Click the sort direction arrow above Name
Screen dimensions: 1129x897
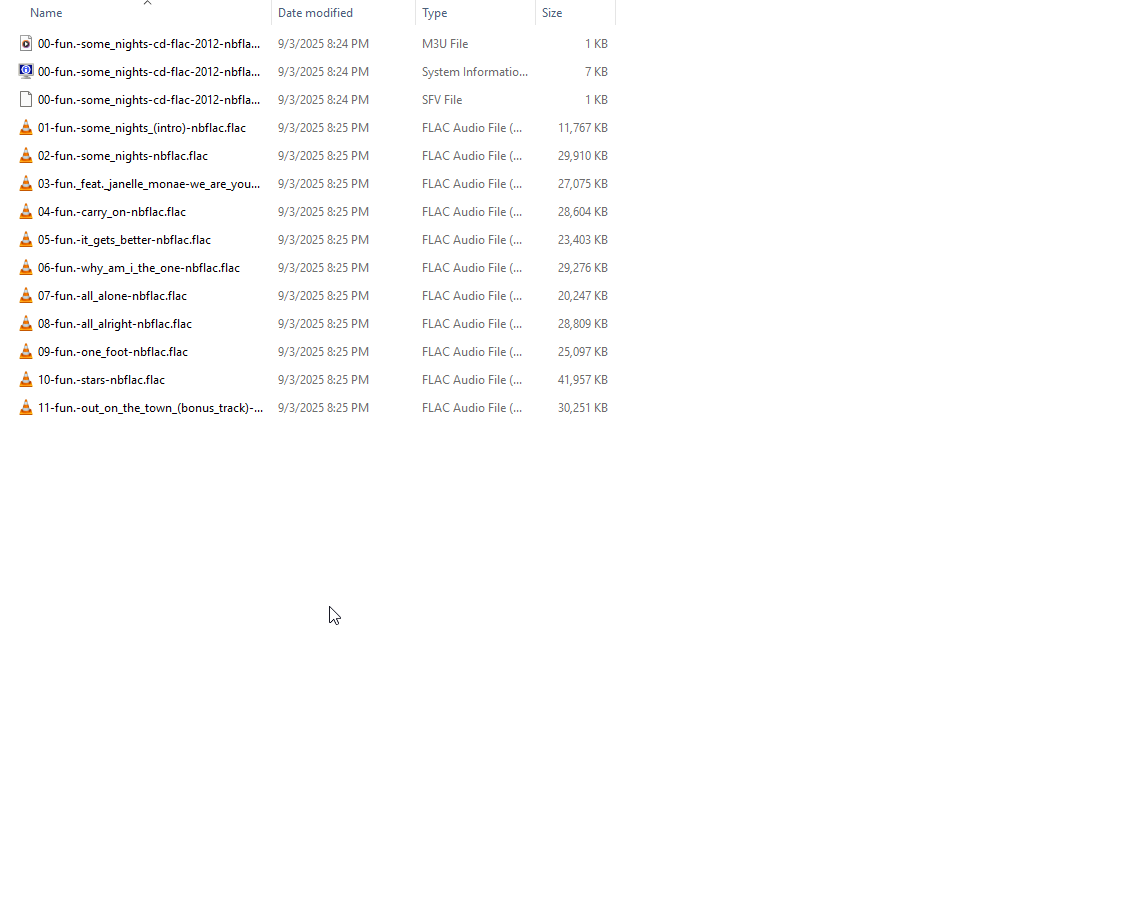click(147, 3)
